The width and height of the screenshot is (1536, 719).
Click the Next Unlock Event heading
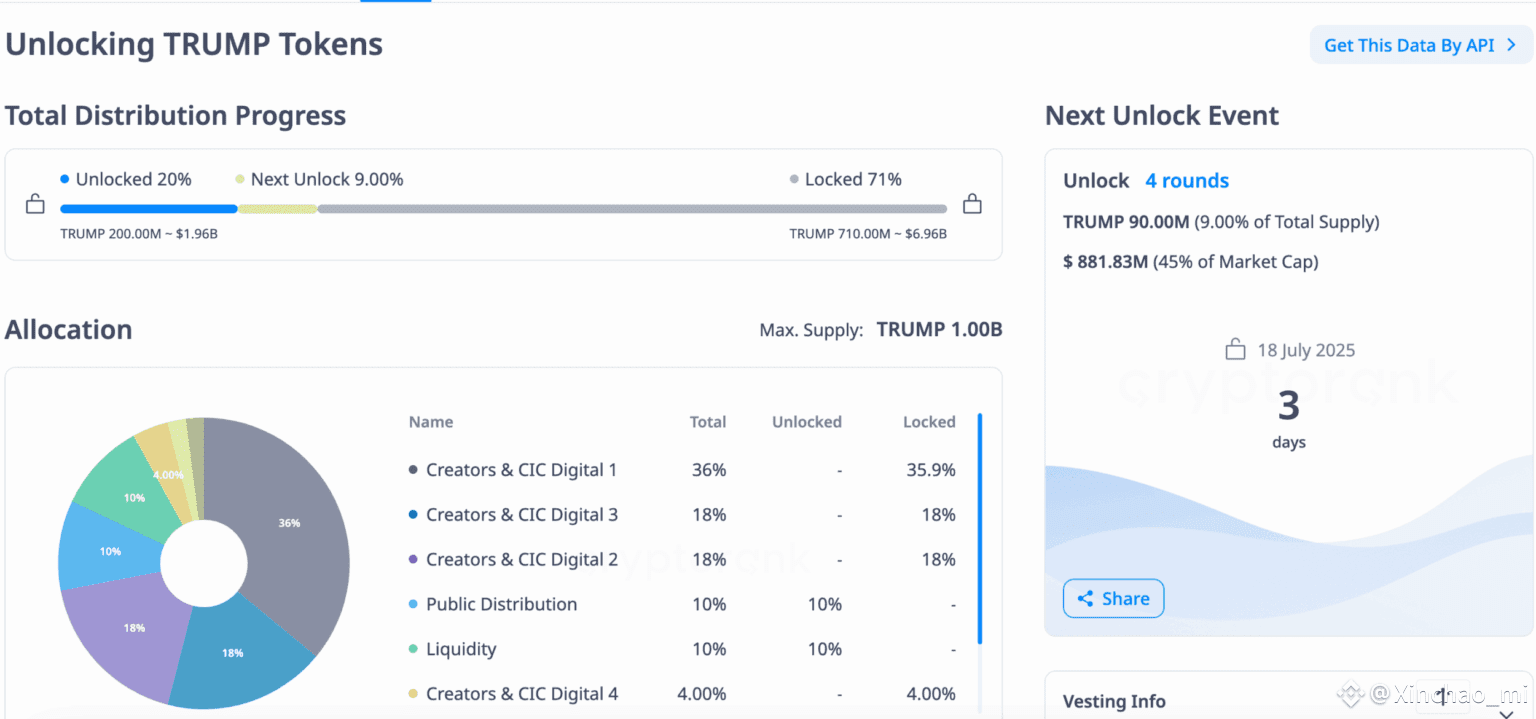tap(1162, 116)
